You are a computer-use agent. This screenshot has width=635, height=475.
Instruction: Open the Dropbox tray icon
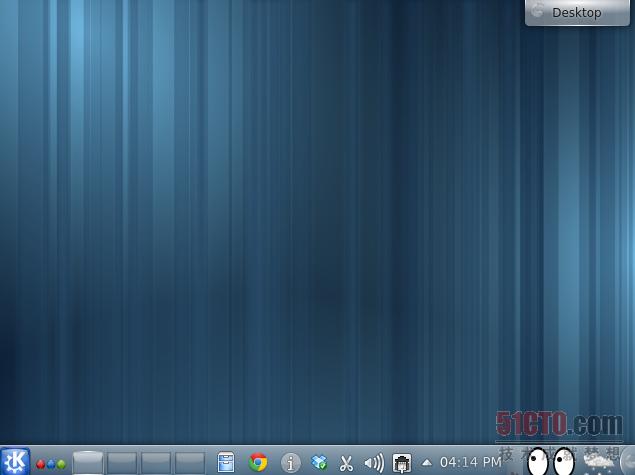click(319, 462)
